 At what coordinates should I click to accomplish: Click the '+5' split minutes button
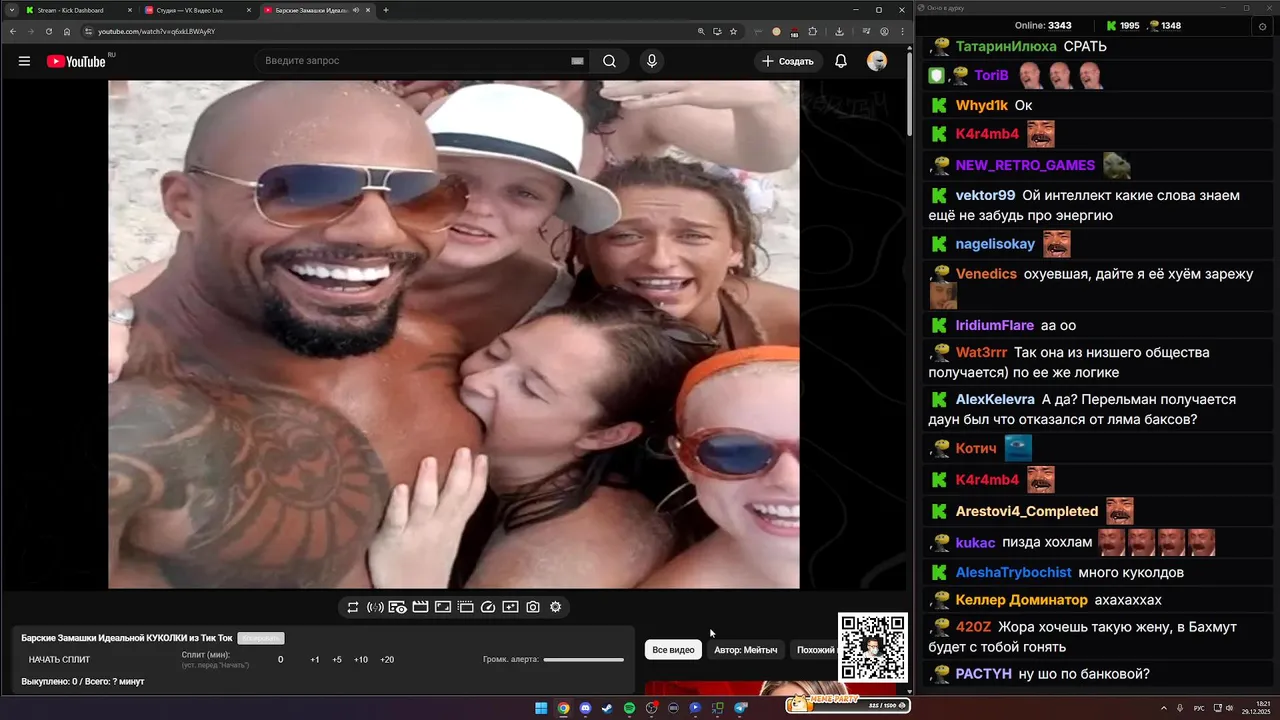point(337,659)
